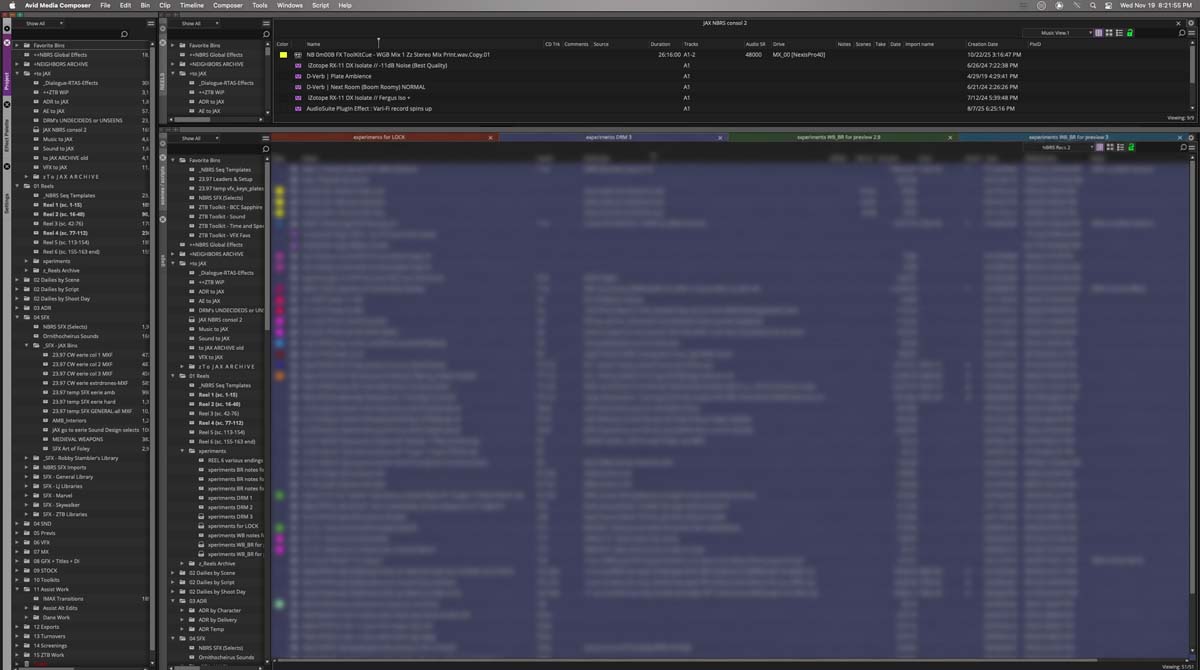Image resolution: width=1200 pixels, height=670 pixels.
Task: Select Text view icon in lower experiments bin
Action: click(x=1099, y=147)
